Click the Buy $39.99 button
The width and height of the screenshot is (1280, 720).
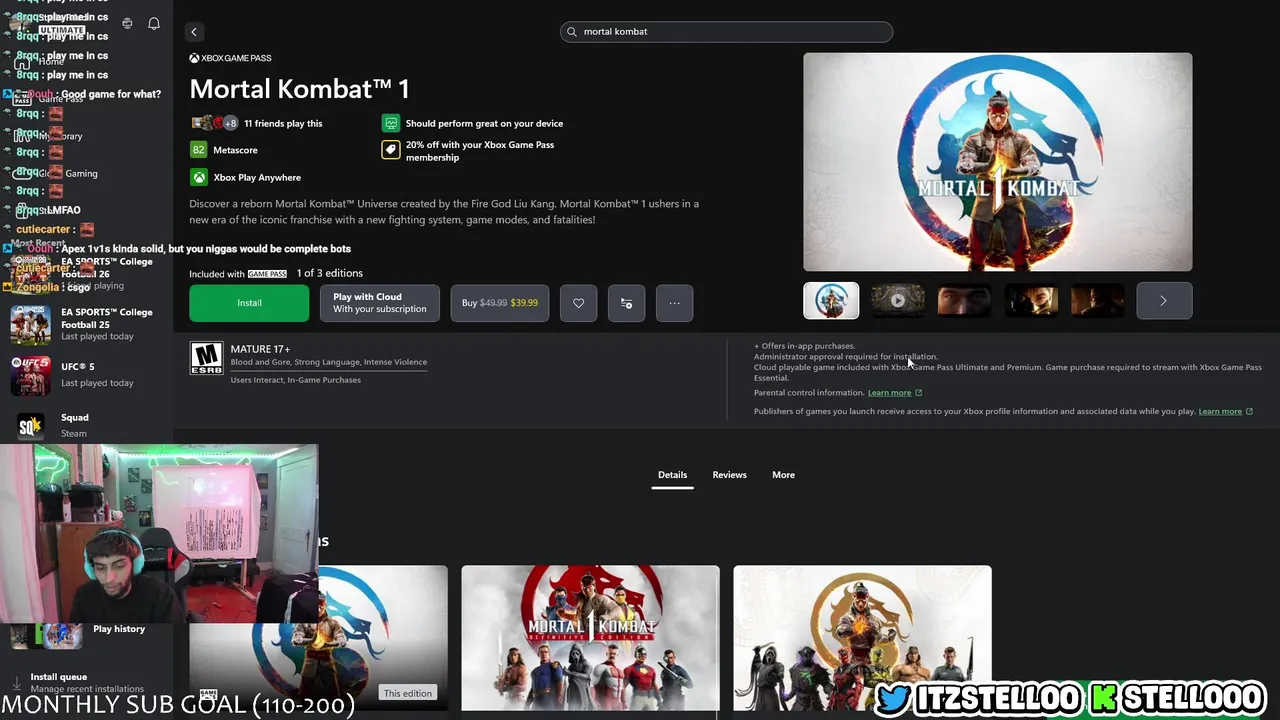coord(500,303)
